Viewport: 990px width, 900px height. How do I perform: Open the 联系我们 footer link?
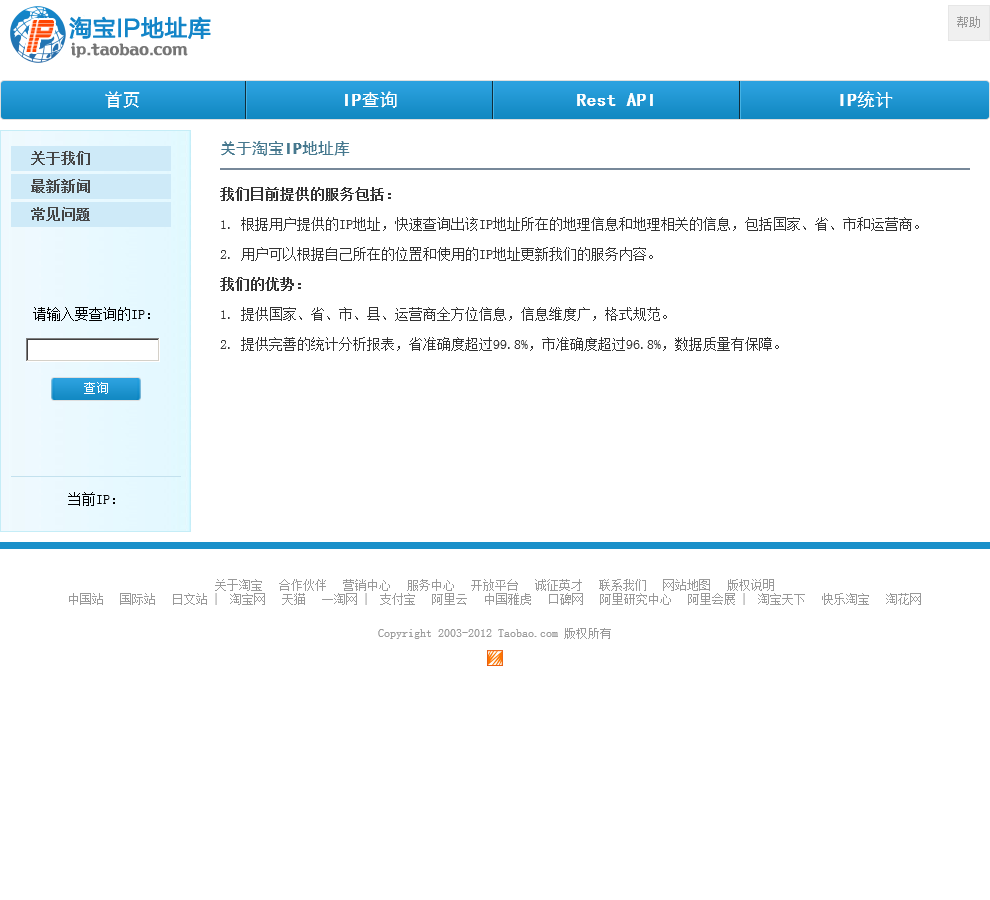(623, 585)
